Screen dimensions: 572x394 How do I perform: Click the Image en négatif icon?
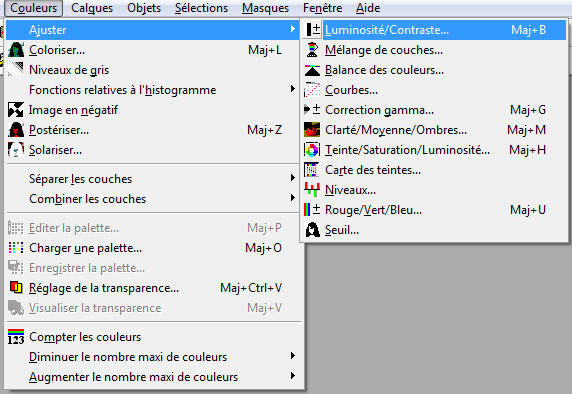click(x=16, y=110)
